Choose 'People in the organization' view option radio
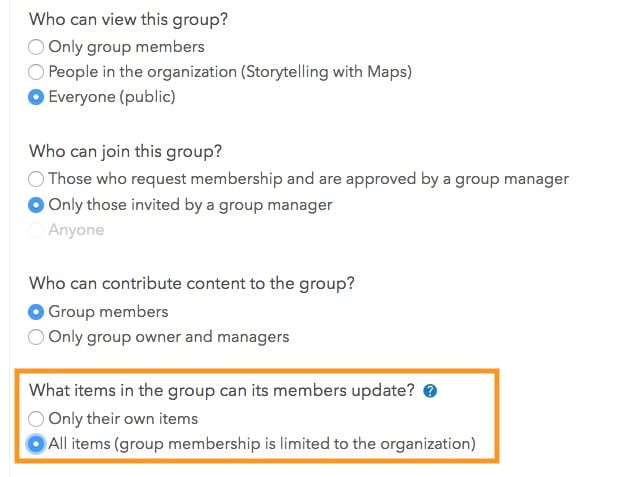This screenshot has width=632, height=477. tap(37, 71)
